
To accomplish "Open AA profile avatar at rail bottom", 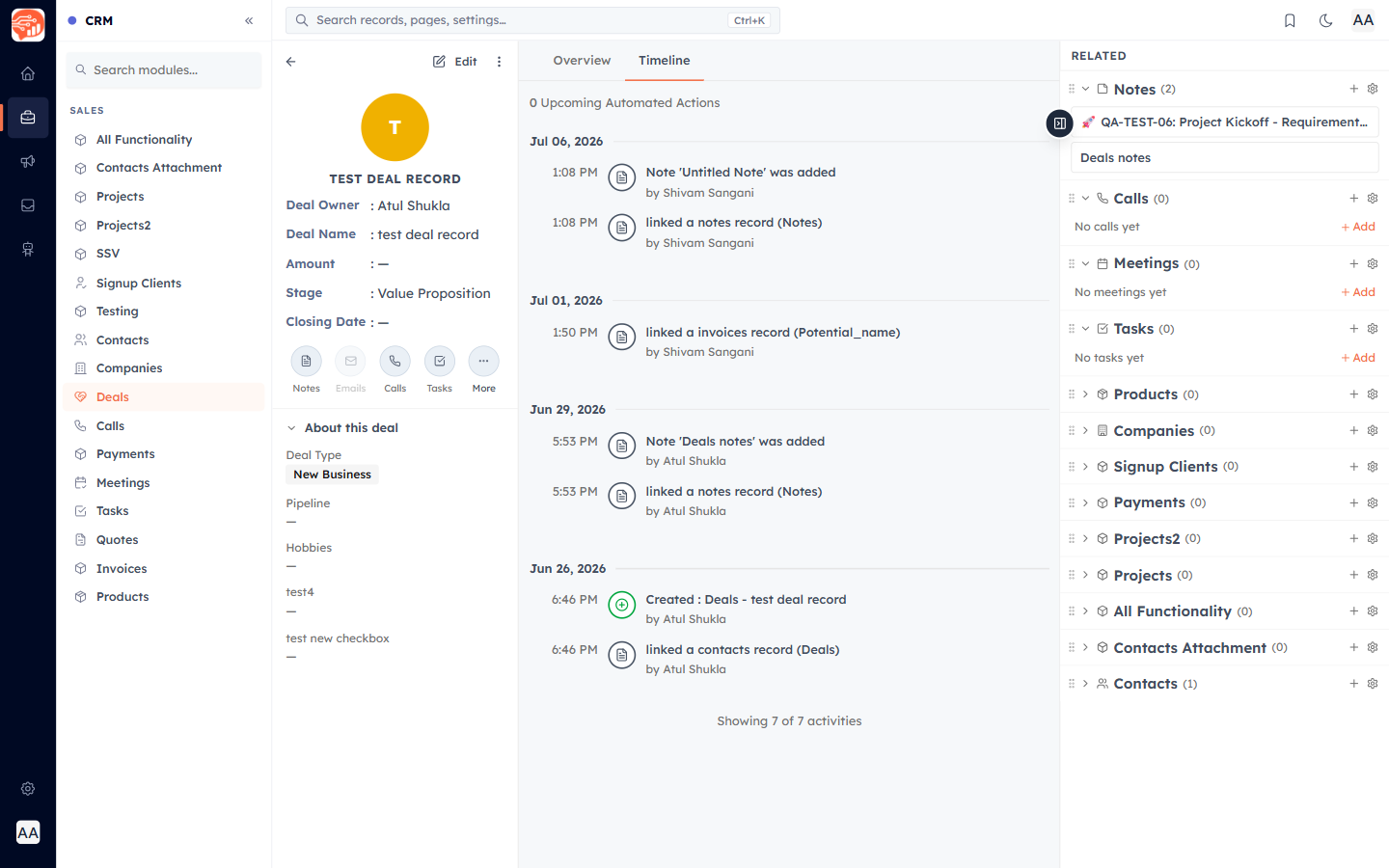I will 28,832.
